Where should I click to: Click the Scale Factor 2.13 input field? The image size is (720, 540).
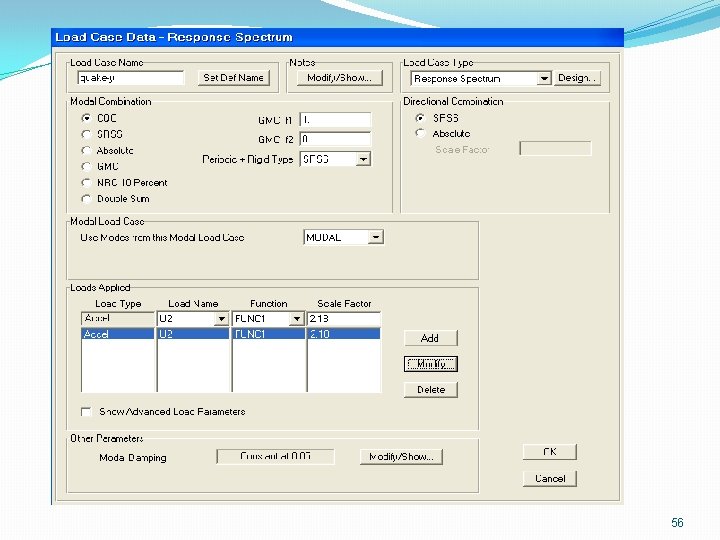(343, 319)
